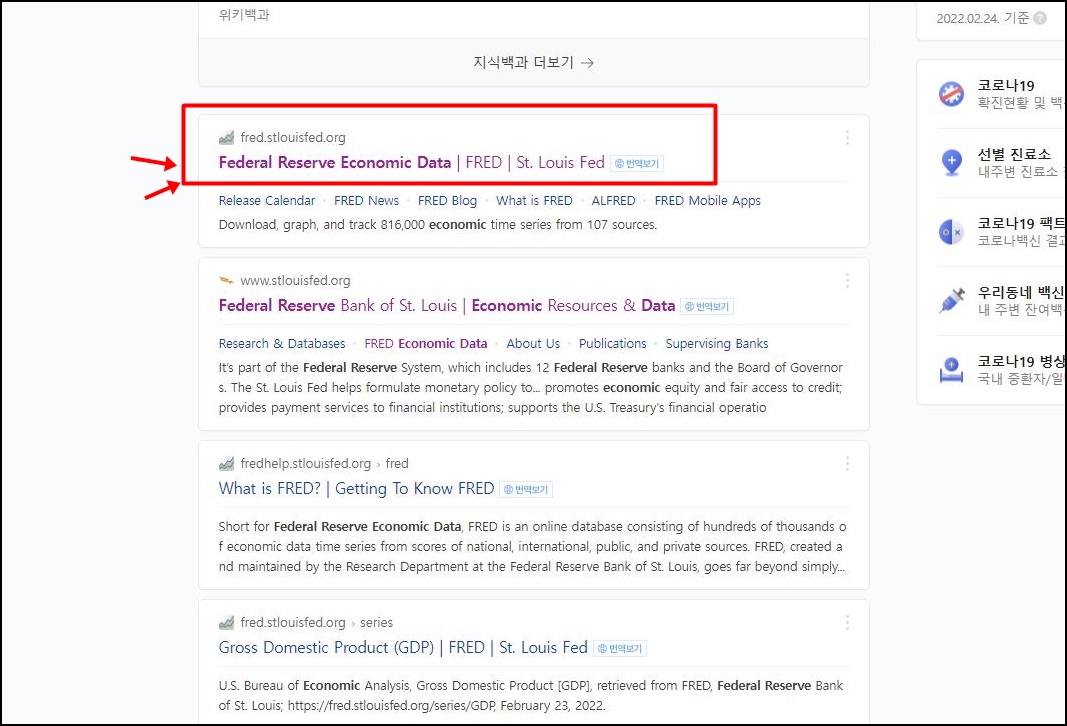Open options menu for fredhelp.stlouisfed.org result
The width and height of the screenshot is (1067, 726).
tap(847, 463)
